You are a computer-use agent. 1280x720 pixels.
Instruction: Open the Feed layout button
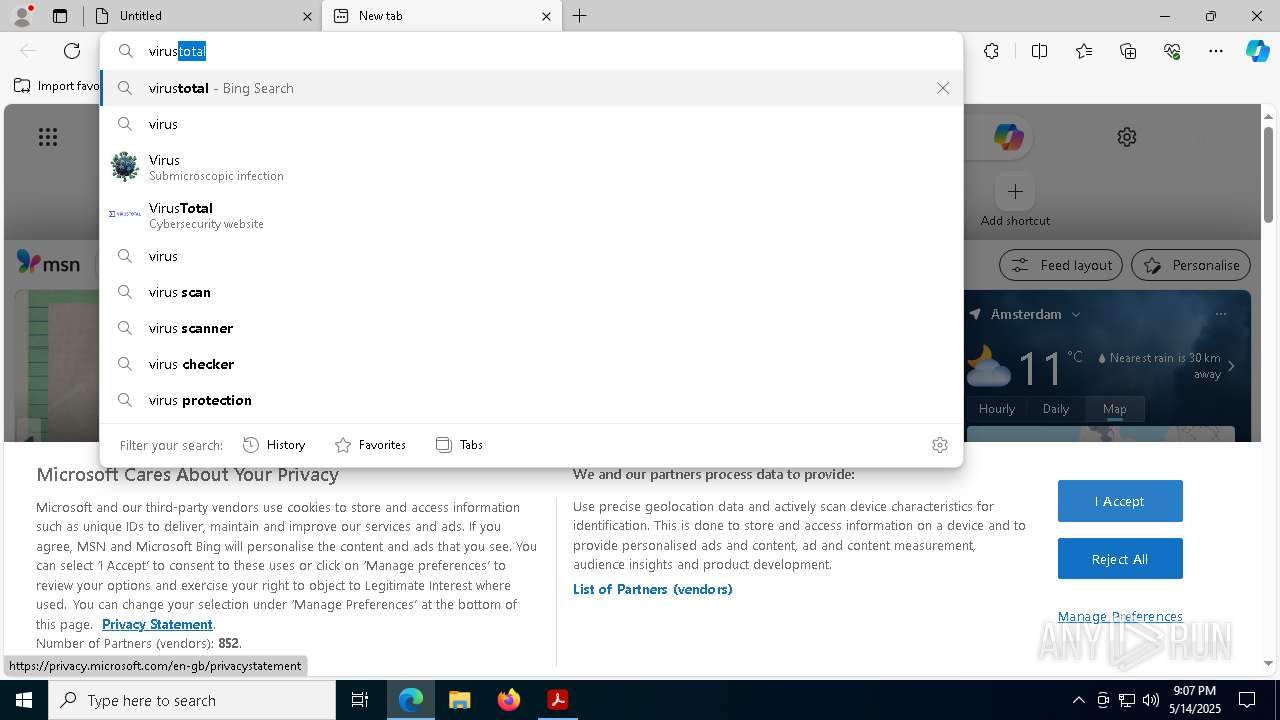[1060, 265]
